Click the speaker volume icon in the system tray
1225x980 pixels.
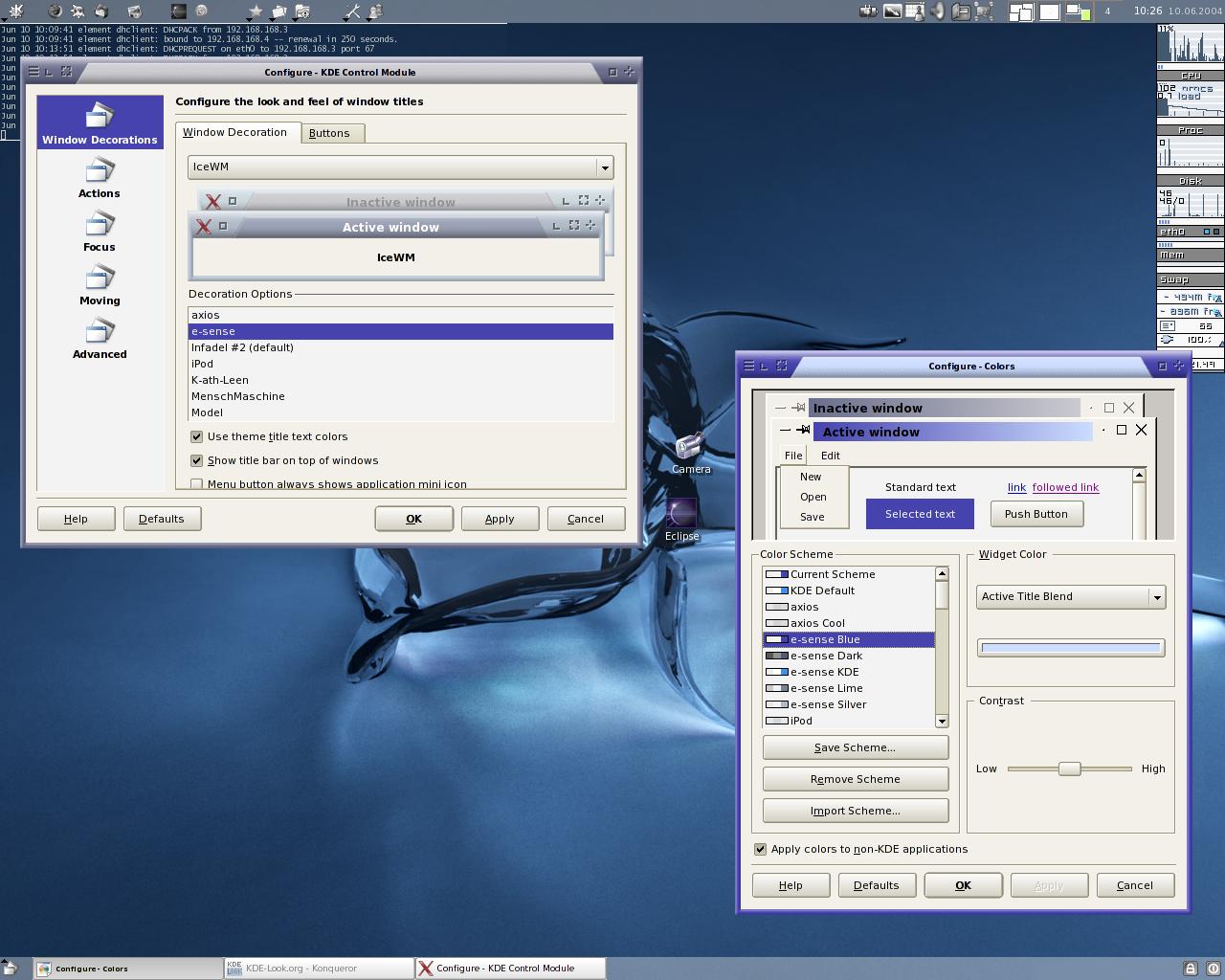(939, 11)
